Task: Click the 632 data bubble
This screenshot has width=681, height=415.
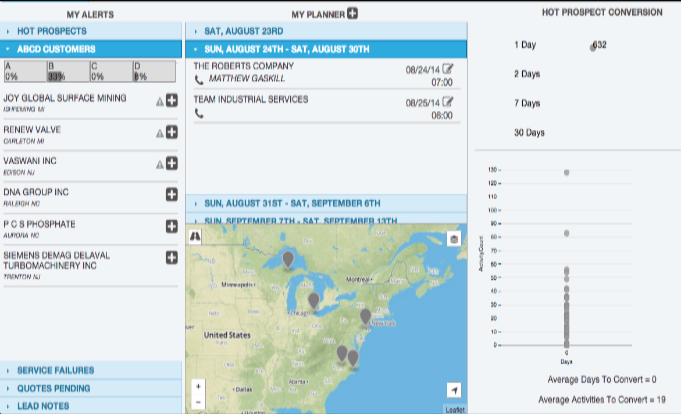Action: click(x=593, y=47)
